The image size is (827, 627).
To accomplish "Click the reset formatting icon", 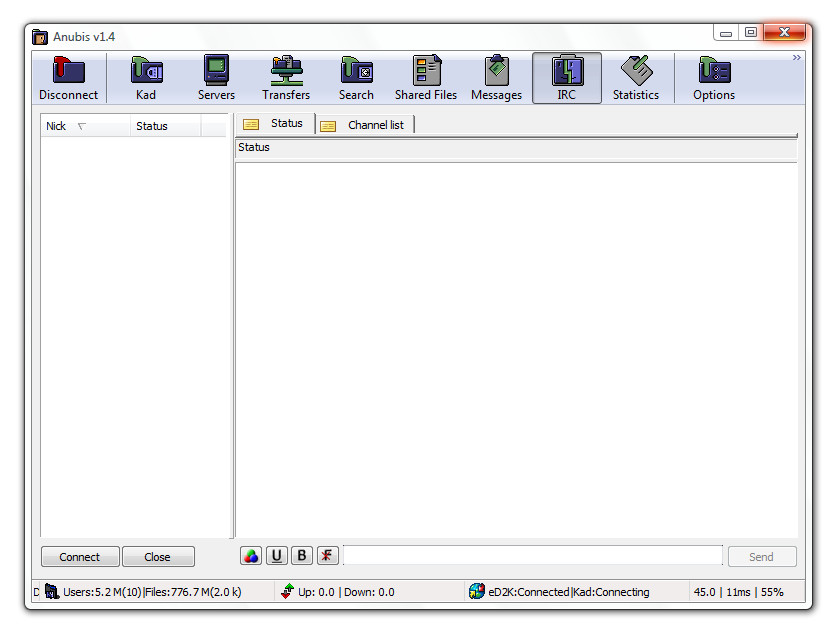I will 328,555.
